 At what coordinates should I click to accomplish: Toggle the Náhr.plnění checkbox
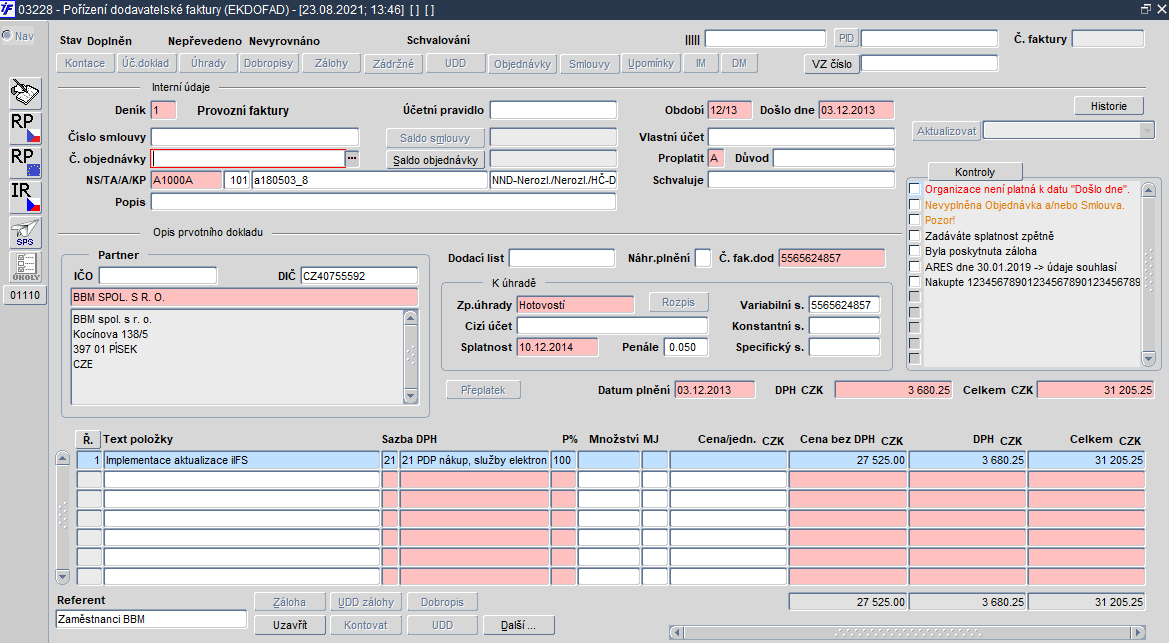click(702, 258)
